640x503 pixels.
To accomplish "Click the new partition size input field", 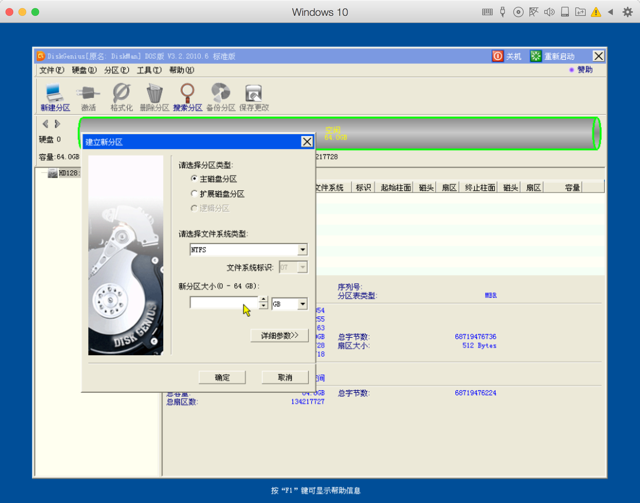I will [x=224, y=303].
